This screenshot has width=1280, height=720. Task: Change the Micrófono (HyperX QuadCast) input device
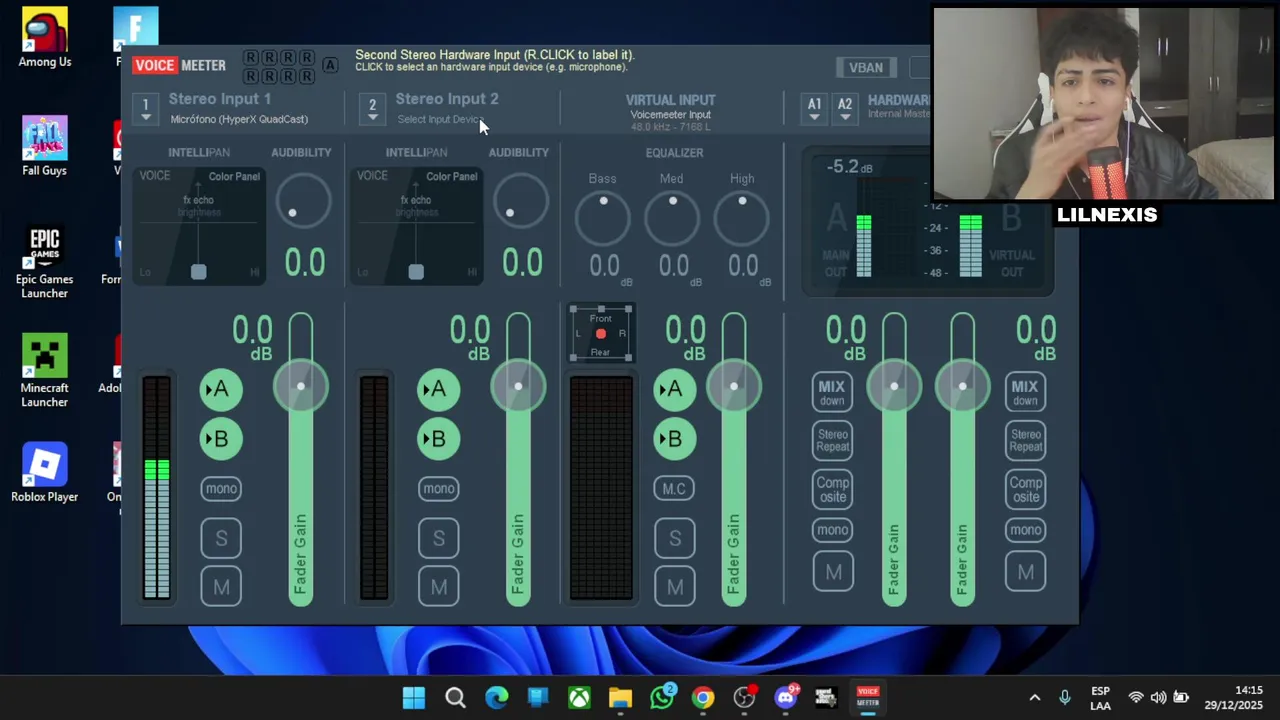239,119
